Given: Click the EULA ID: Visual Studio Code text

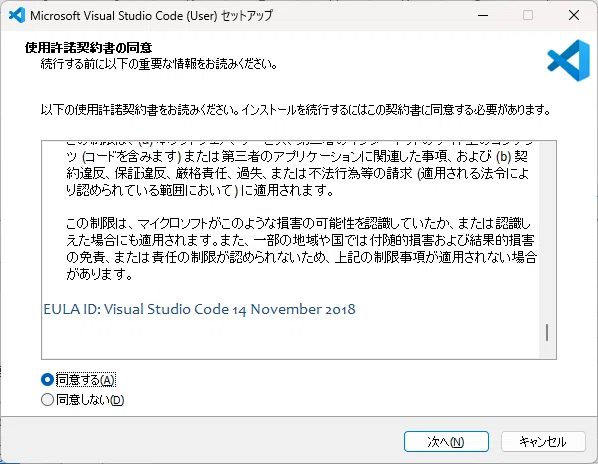Looking at the screenshot, I should pyautogui.click(x=199, y=309).
